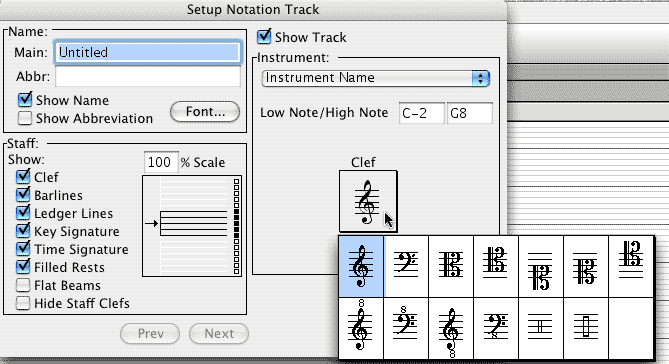Choose the C clef hanging below the staff

[x=541, y=266]
